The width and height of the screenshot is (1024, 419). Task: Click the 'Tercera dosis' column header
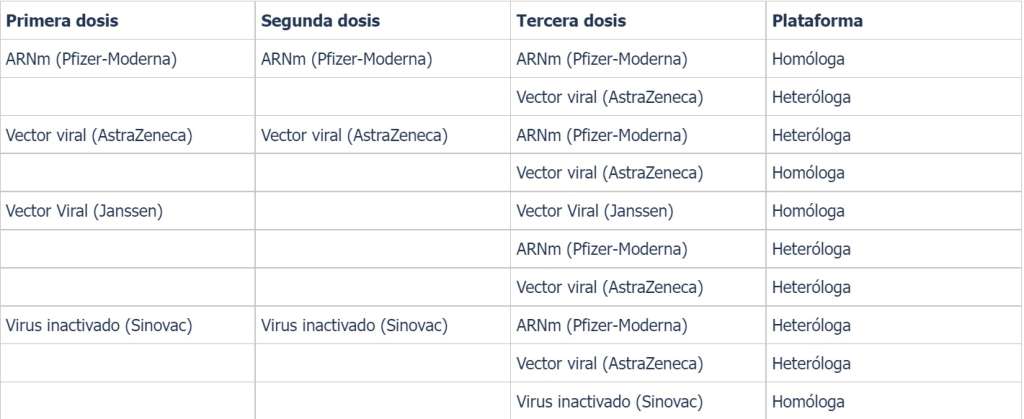point(571,21)
